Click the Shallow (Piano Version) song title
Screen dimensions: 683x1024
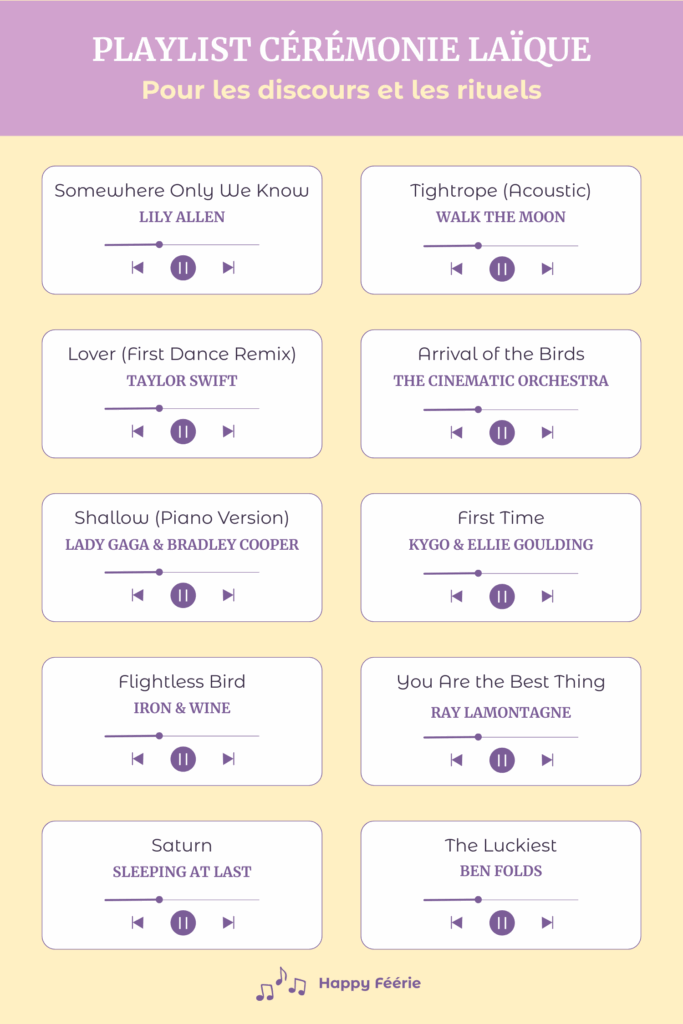182,518
